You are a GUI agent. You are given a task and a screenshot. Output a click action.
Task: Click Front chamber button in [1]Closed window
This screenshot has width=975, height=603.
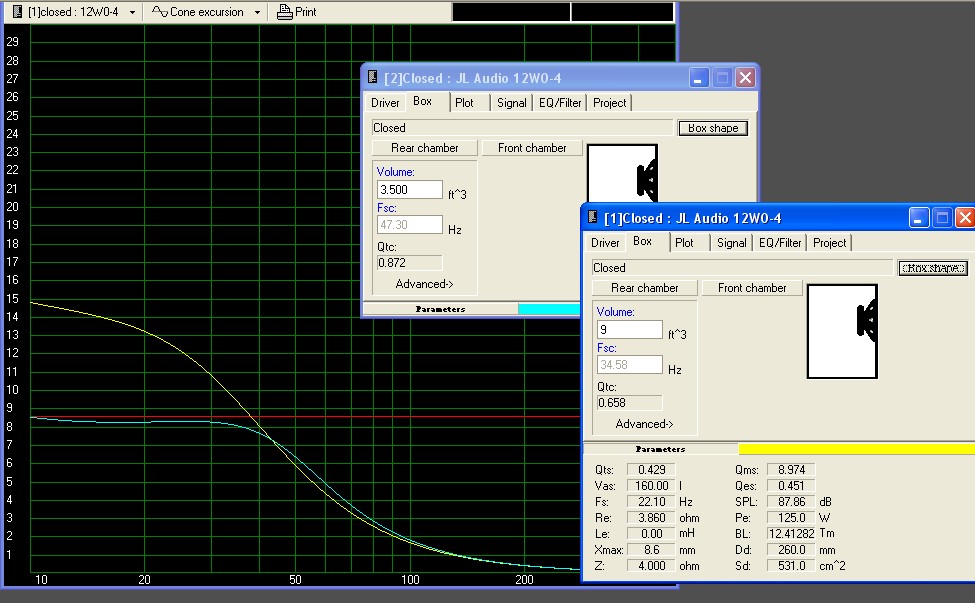pyautogui.click(x=752, y=288)
